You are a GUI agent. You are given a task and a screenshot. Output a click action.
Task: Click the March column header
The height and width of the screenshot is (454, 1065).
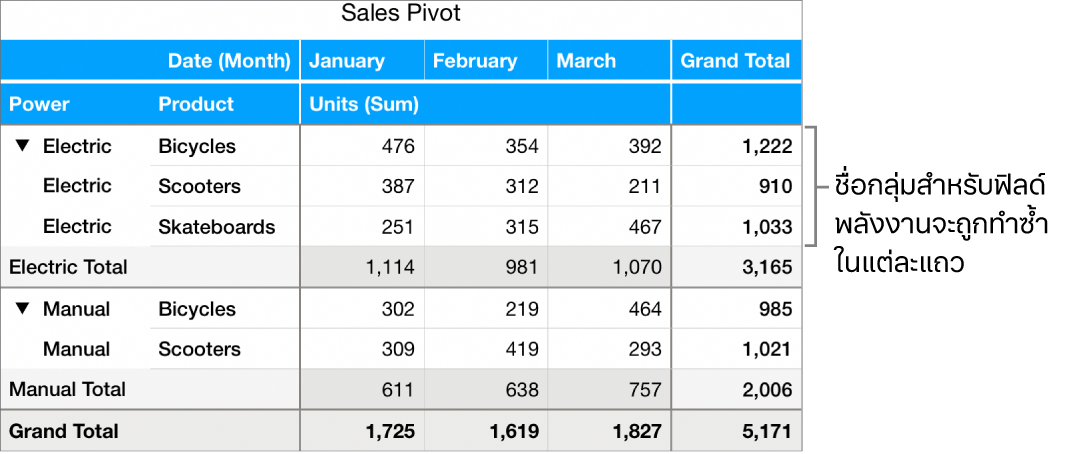(x=587, y=61)
